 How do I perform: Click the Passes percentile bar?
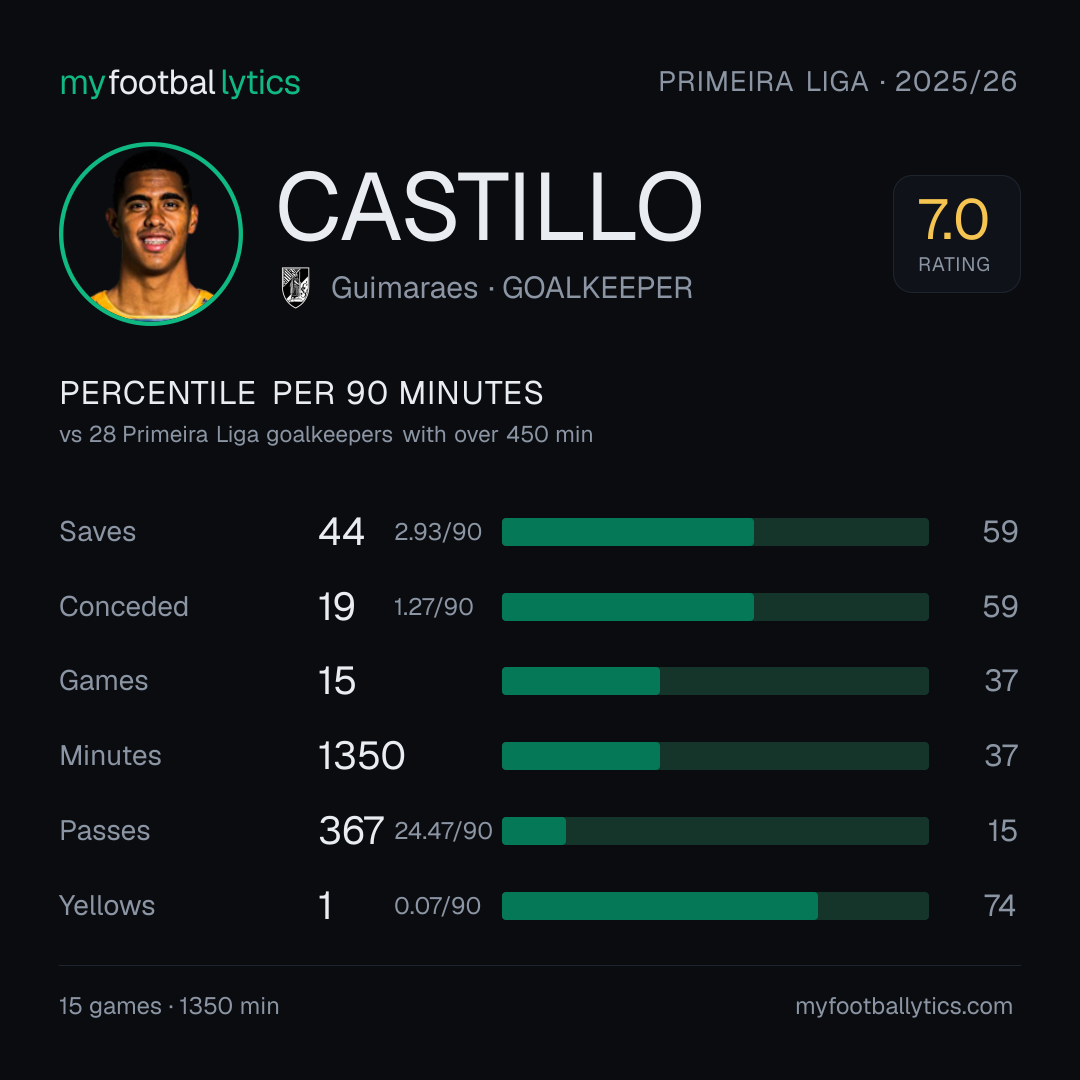(715, 831)
